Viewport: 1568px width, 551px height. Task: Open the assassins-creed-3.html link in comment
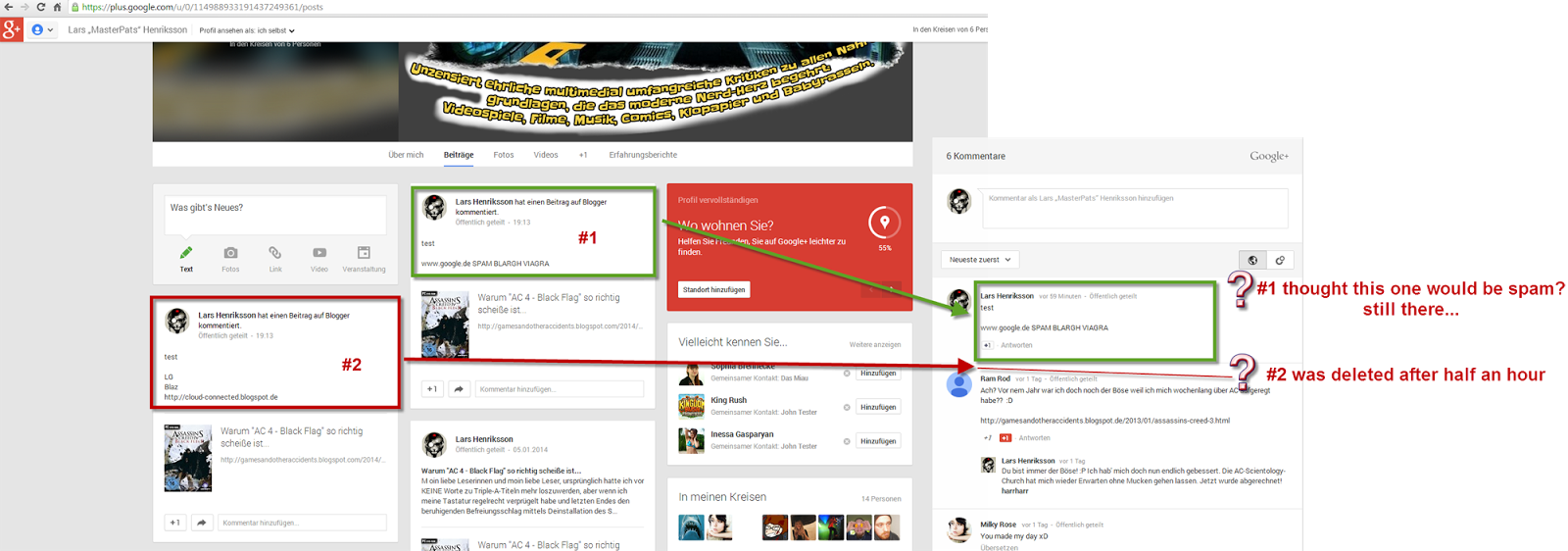[x=1104, y=421]
